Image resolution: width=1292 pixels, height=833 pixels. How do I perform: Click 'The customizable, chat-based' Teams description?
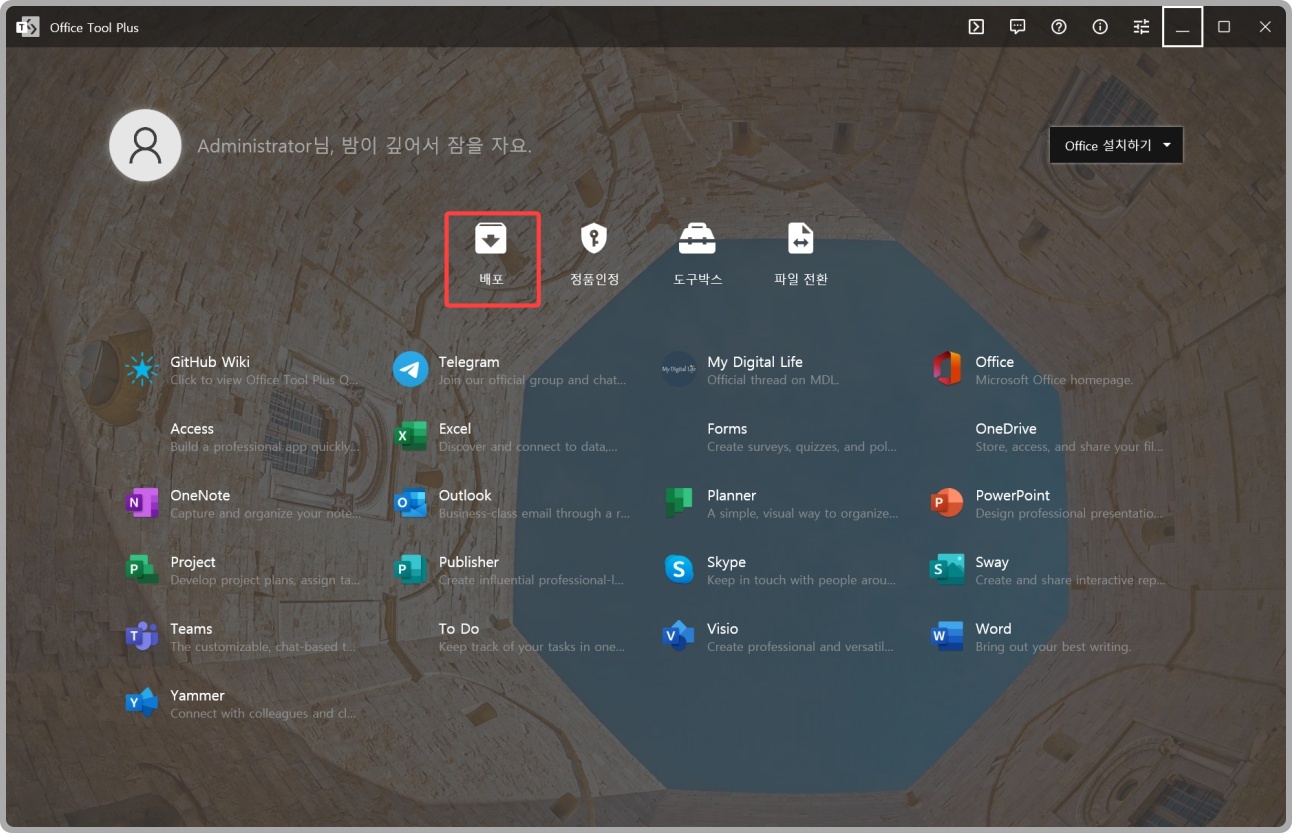click(x=263, y=647)
